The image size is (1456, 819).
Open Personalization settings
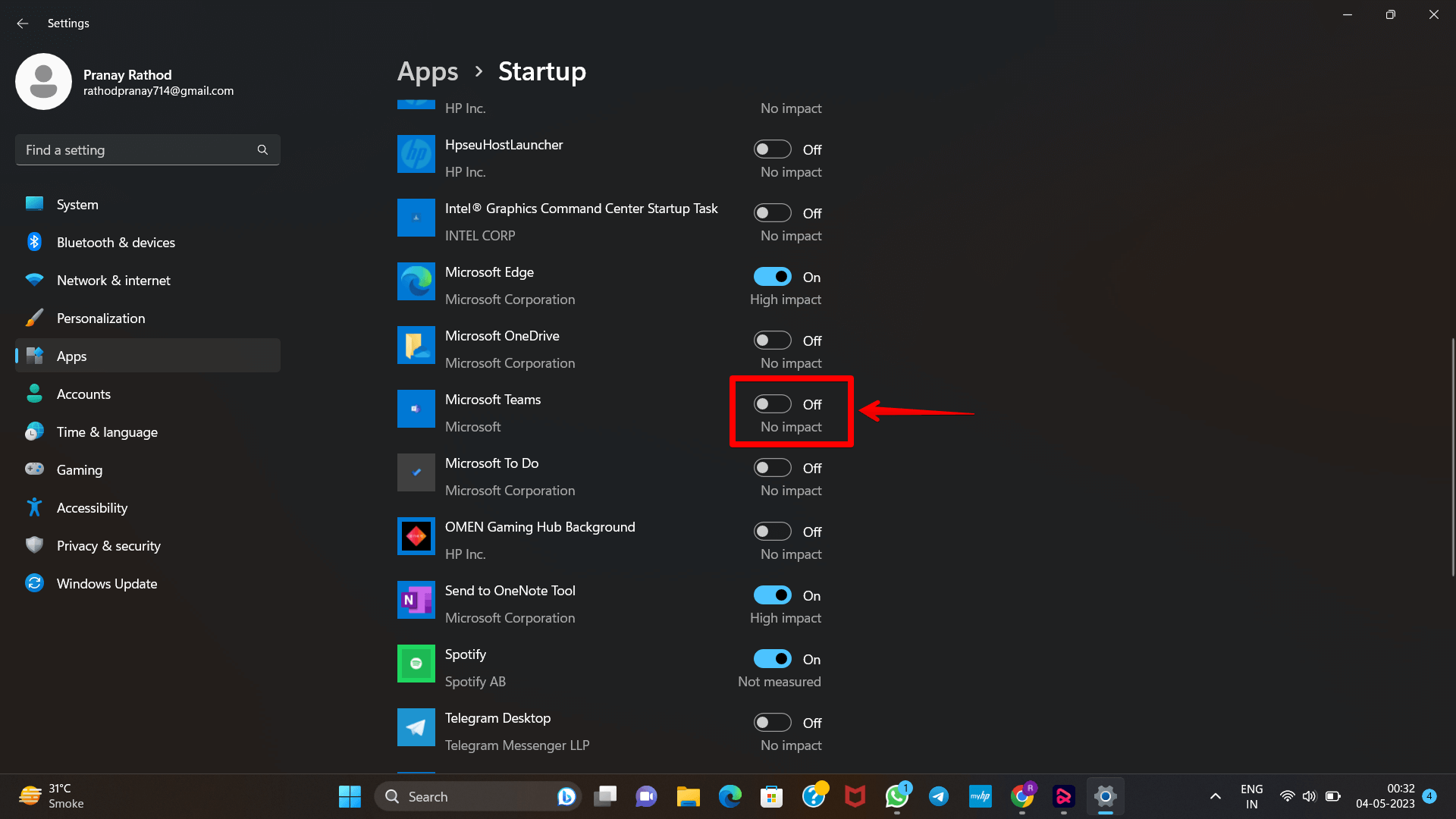(148, 318)
